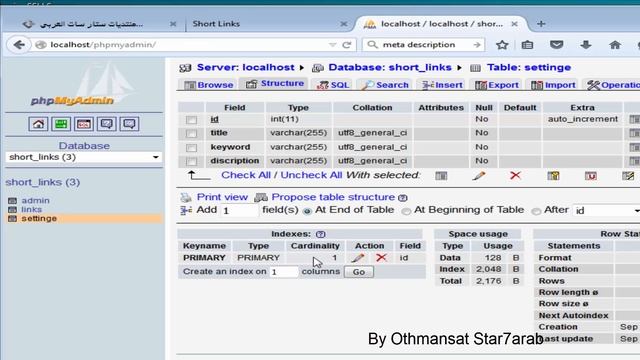Reload the page with refresh icon

click(347, 45)
